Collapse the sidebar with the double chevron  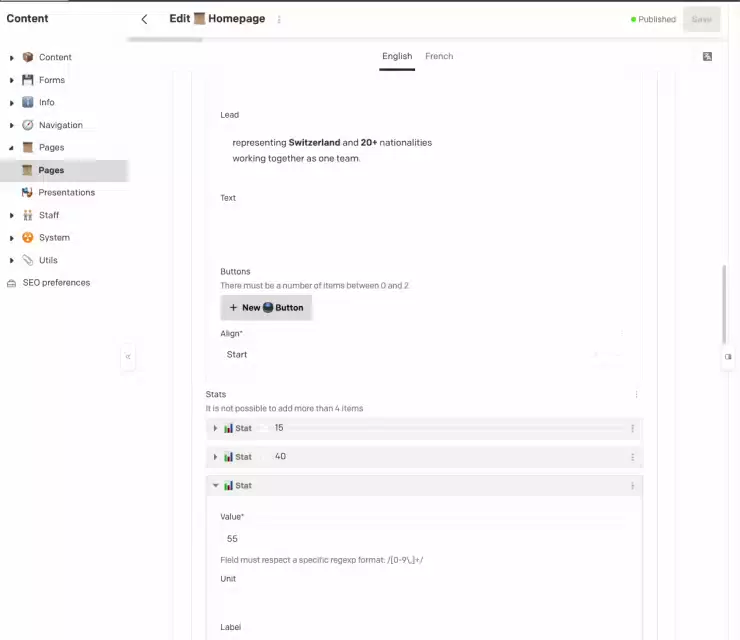click(x=128, y=356)
